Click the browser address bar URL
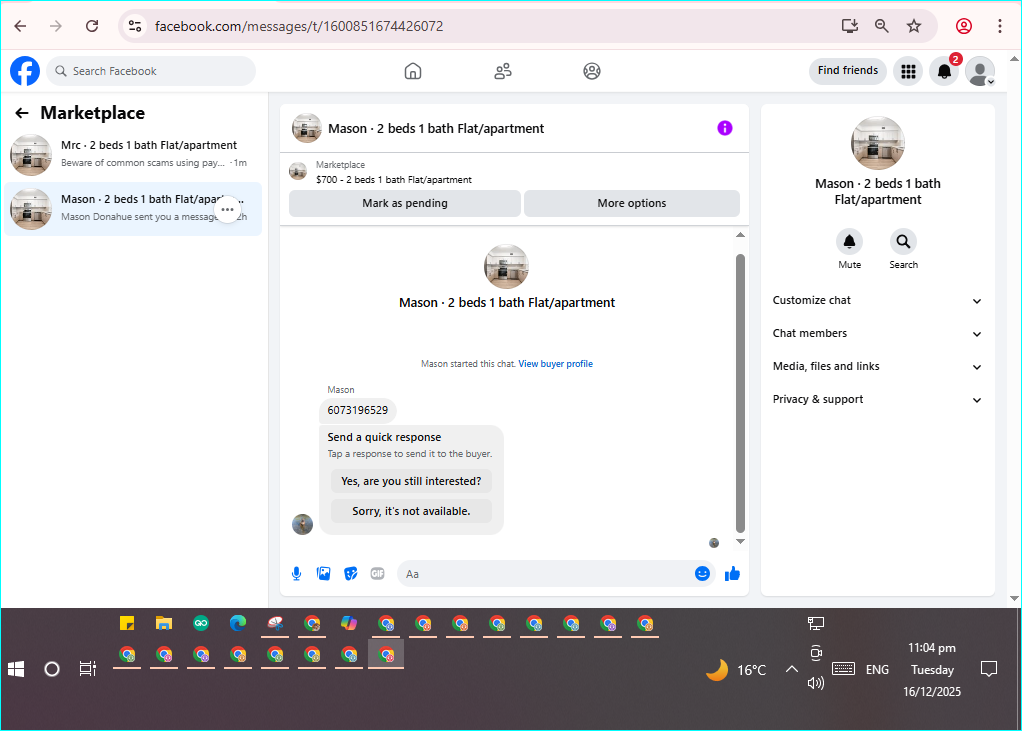Image resolution: width=1022 pixels, height=731 pixels. coord(299,26)
